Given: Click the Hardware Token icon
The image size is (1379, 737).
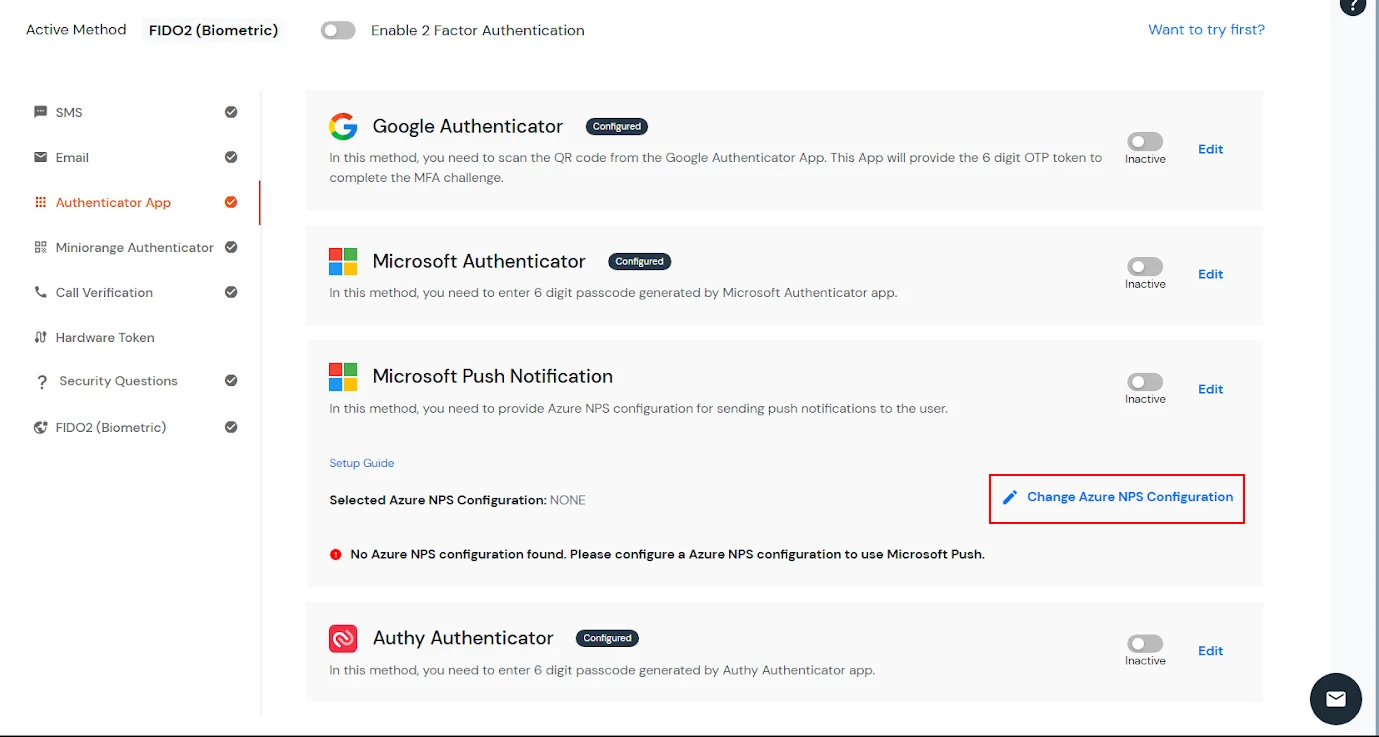Looking at the screenshot, I should click(40, 337).
